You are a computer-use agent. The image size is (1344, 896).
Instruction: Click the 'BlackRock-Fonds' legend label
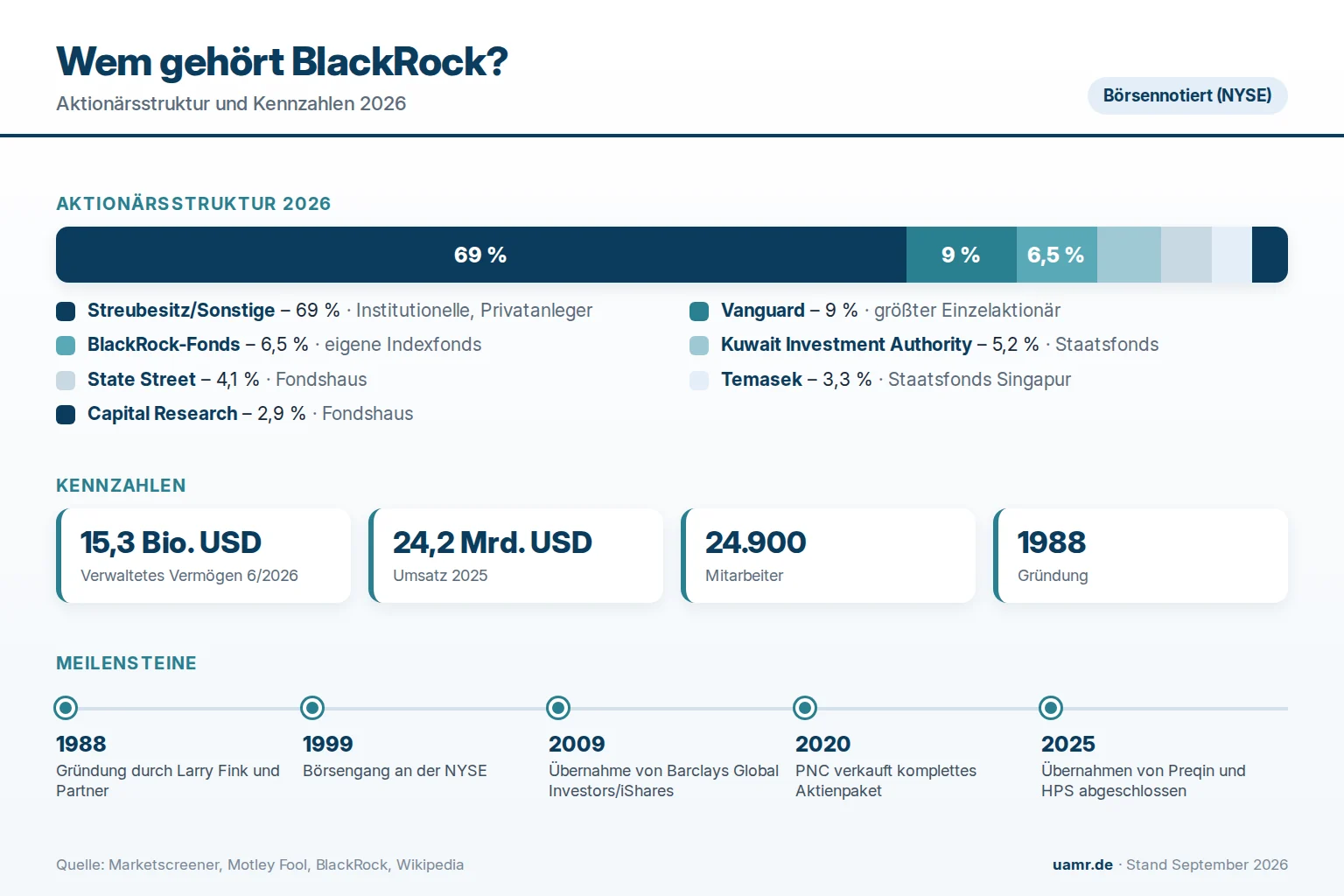coord(164,345)
